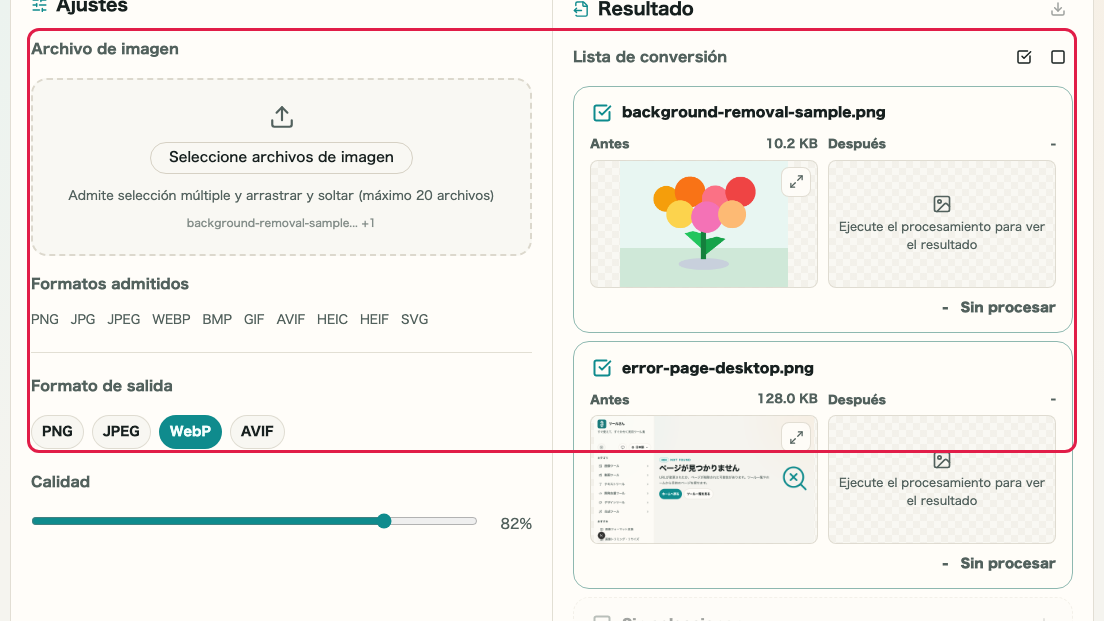Click the upload arrow icon in the drop zone
This screenshot has height=621, width=1104.
click(x=282, y=117)
